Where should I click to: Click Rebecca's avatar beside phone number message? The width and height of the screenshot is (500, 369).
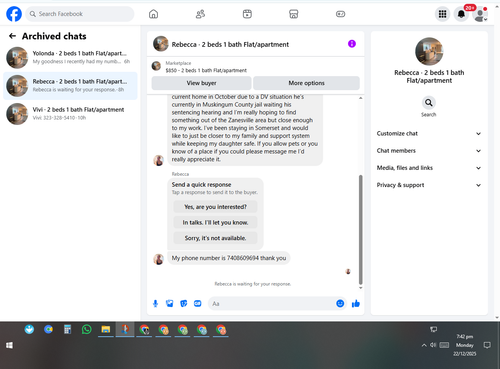tap(158, 259)
